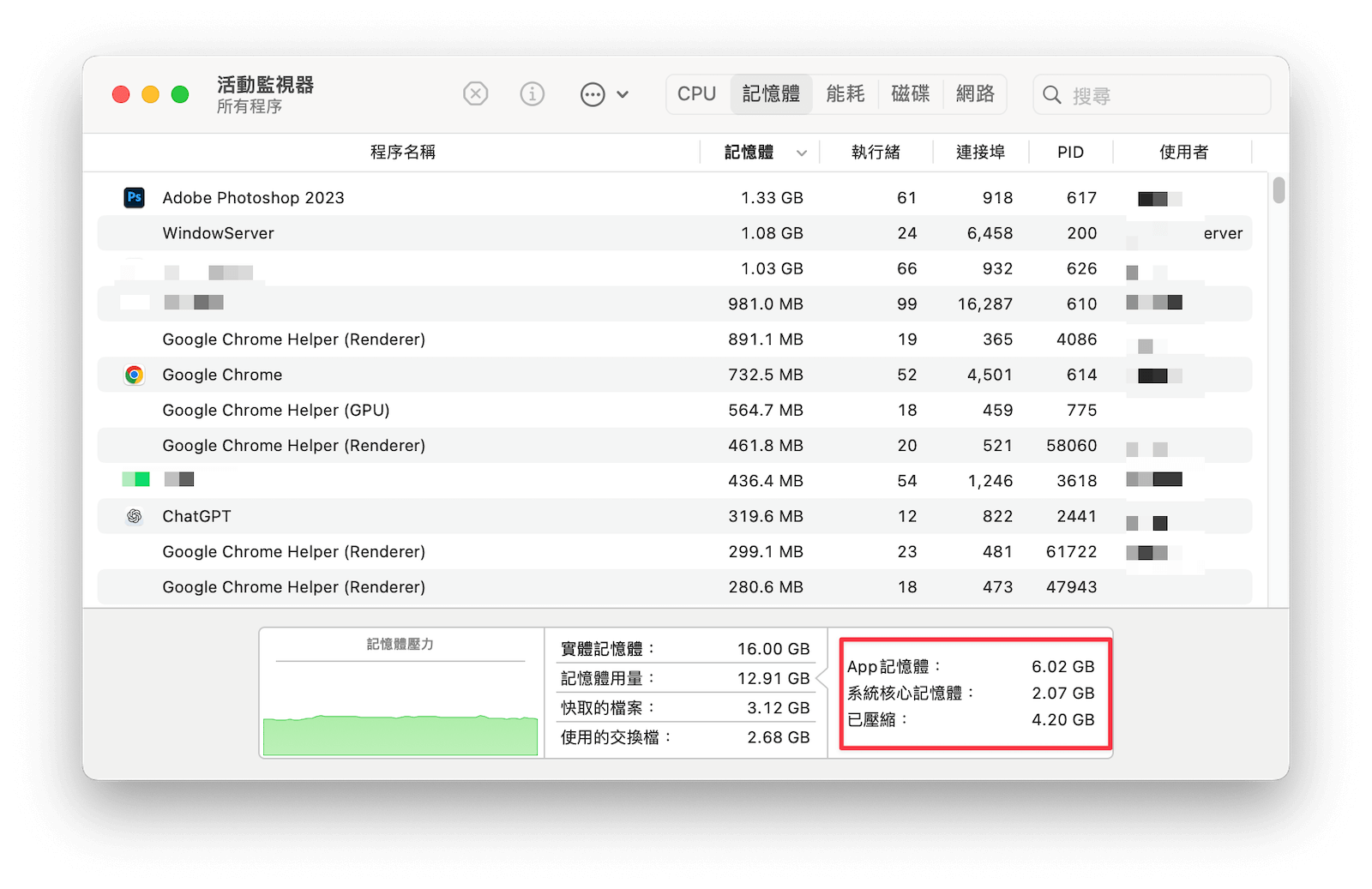Click the 快取的檔案 3.12 GB entry
This screenshot has height=889, width=1372.
point(685,708)
